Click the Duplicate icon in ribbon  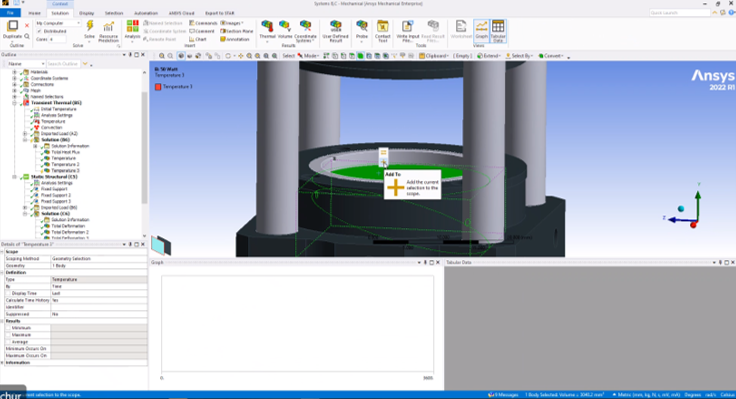click(13, 26)
